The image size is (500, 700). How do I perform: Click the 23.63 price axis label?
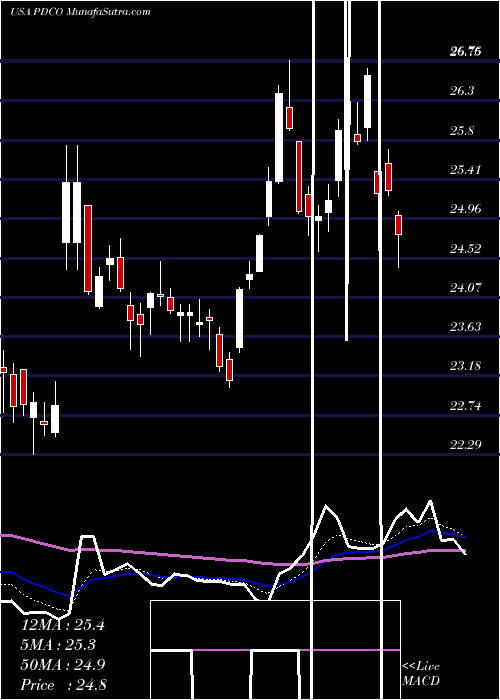click(x=466, y=327)
